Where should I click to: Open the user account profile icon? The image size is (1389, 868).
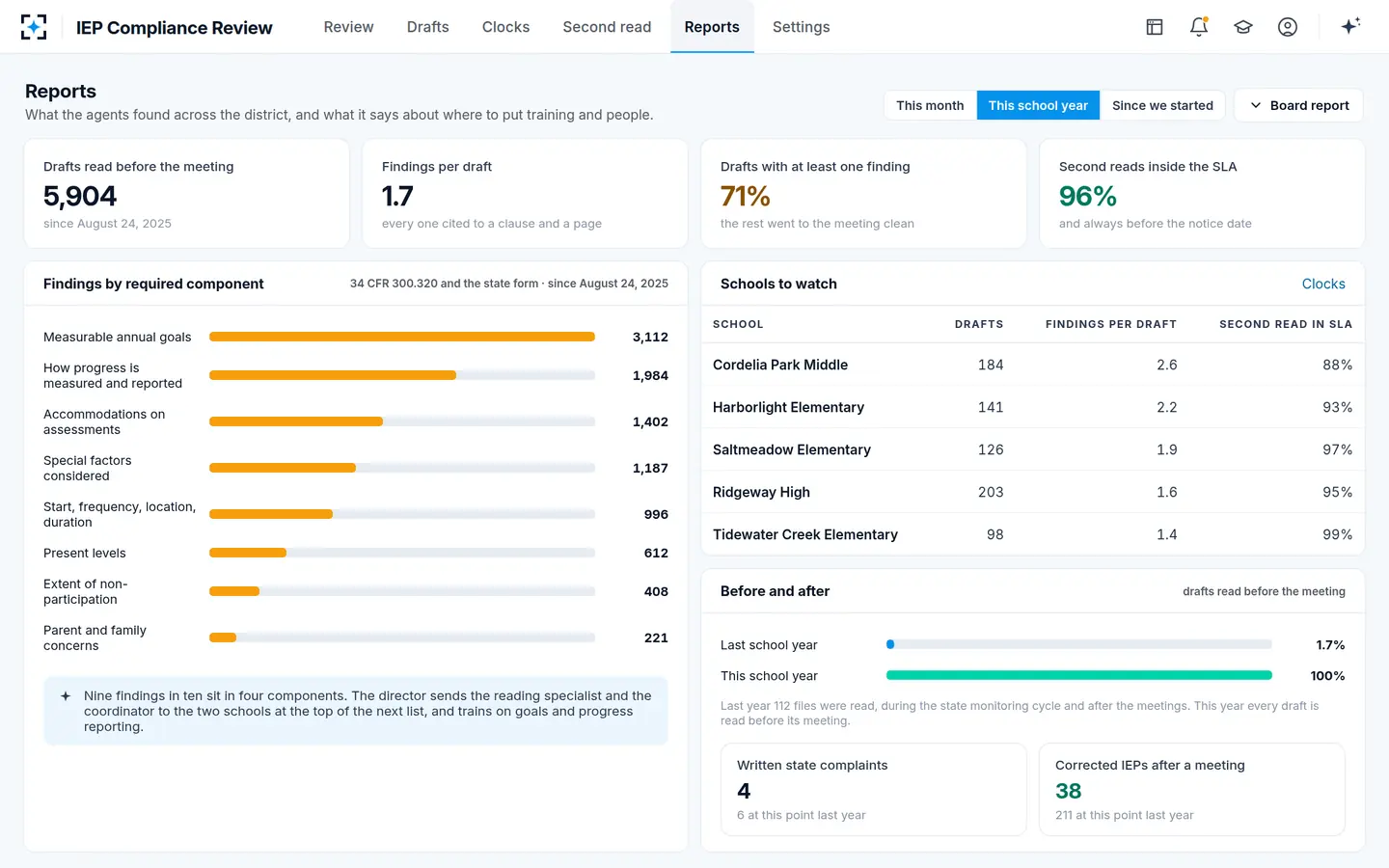pyautogui.click(x=1288, y=27)
